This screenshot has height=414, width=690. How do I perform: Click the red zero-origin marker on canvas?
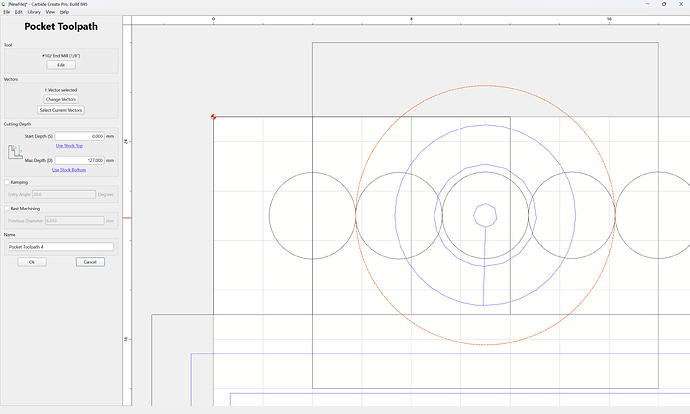pos(213,117)
